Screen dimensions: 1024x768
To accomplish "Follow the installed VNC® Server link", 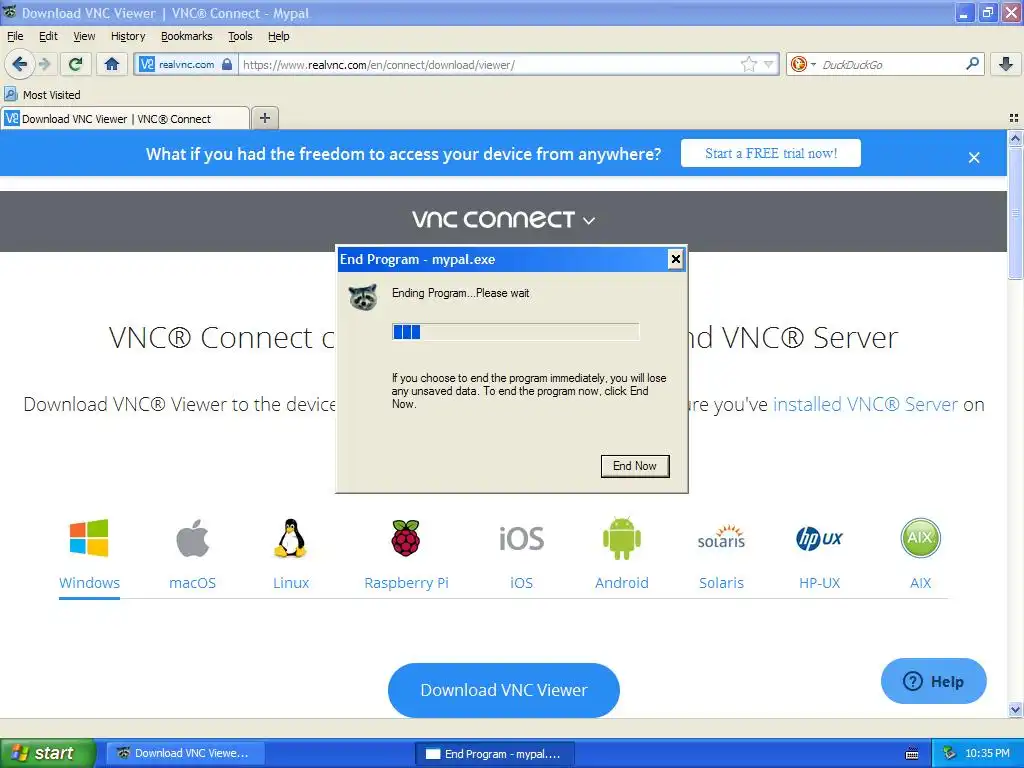I will point(865,404).
